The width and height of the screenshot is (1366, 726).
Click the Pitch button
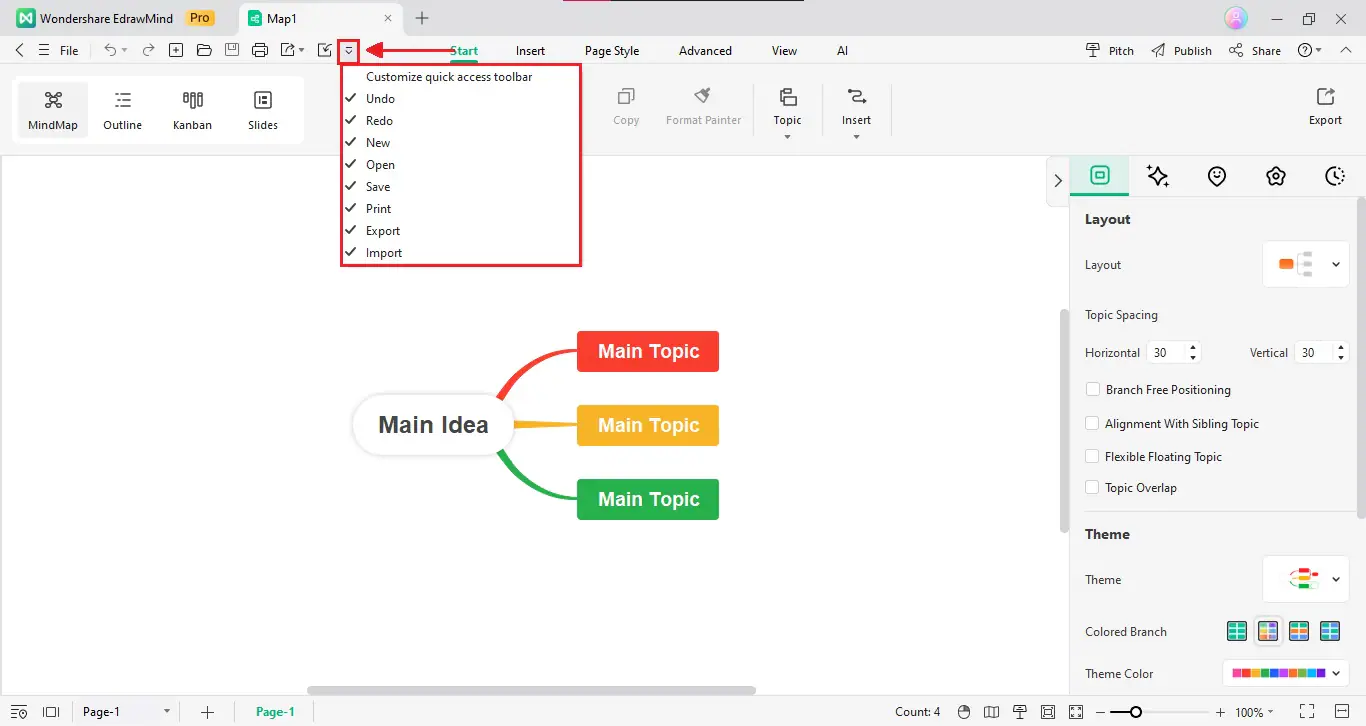coord(1110,50)
